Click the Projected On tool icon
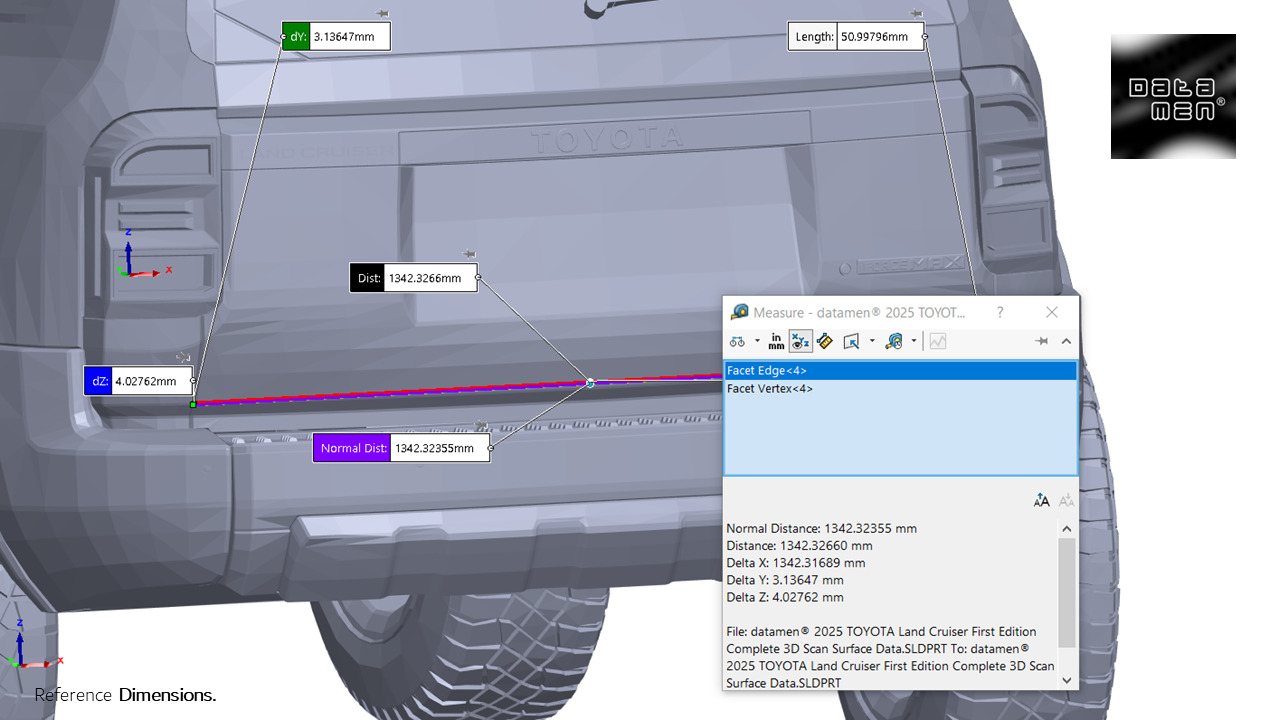The image size is (1280, 720). (851, 341)
